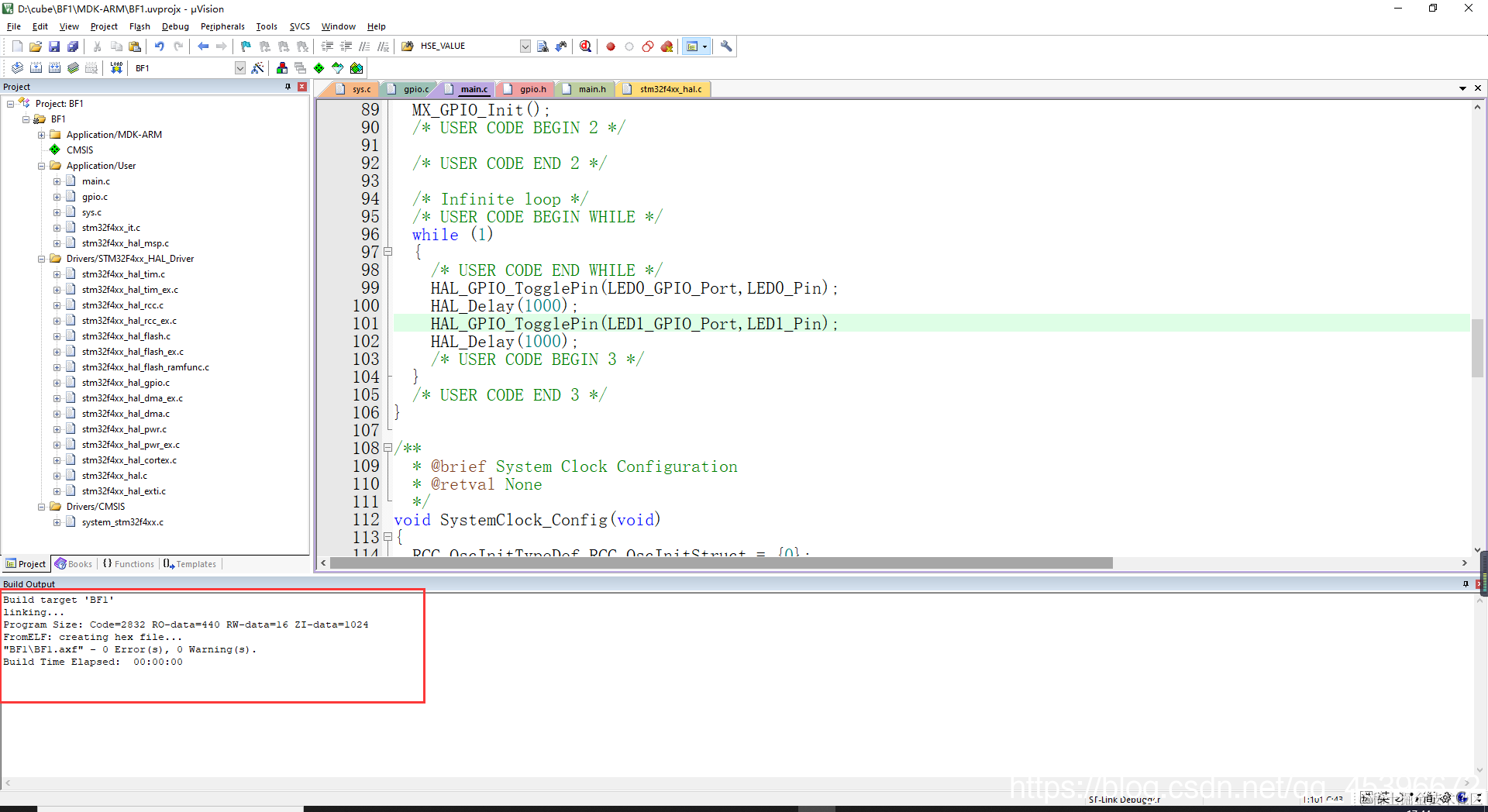Kill all breakpoints icon
1488x812 pixels.
(x=666, y=46)
